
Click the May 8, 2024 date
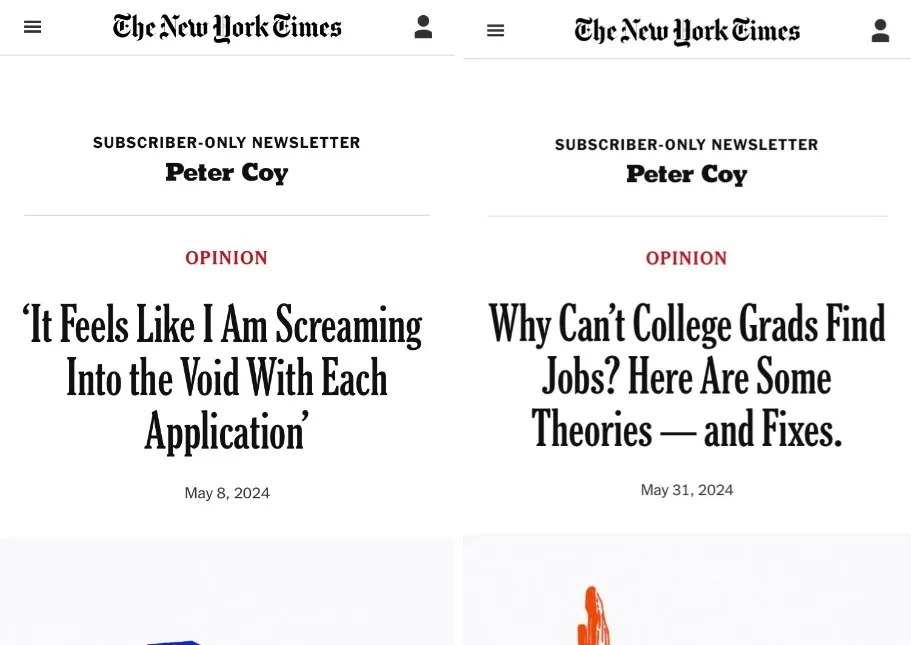pyautogui.click(x=227, y=493)
